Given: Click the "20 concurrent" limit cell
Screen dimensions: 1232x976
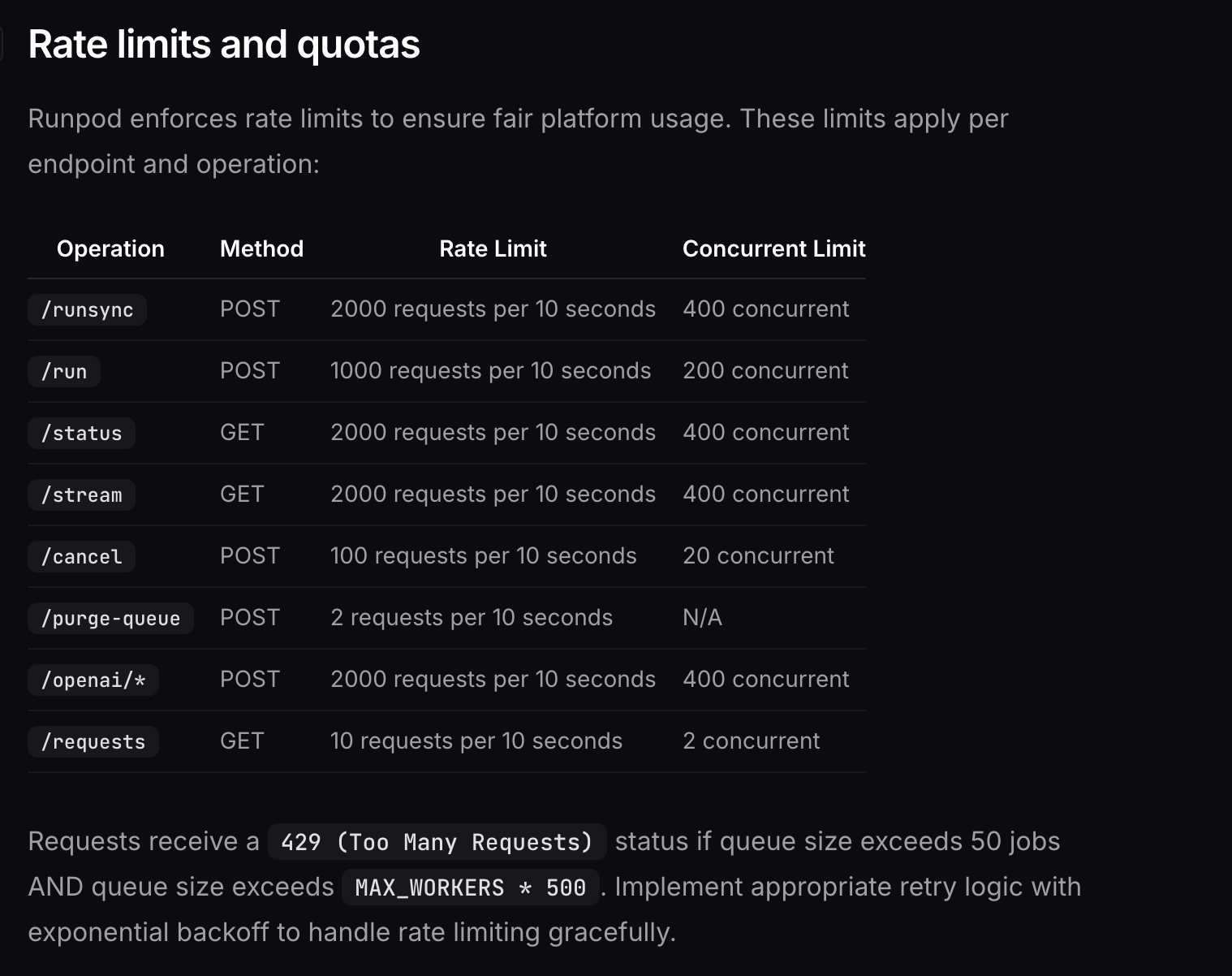Looking at the screenshot, I should [758, 556].
